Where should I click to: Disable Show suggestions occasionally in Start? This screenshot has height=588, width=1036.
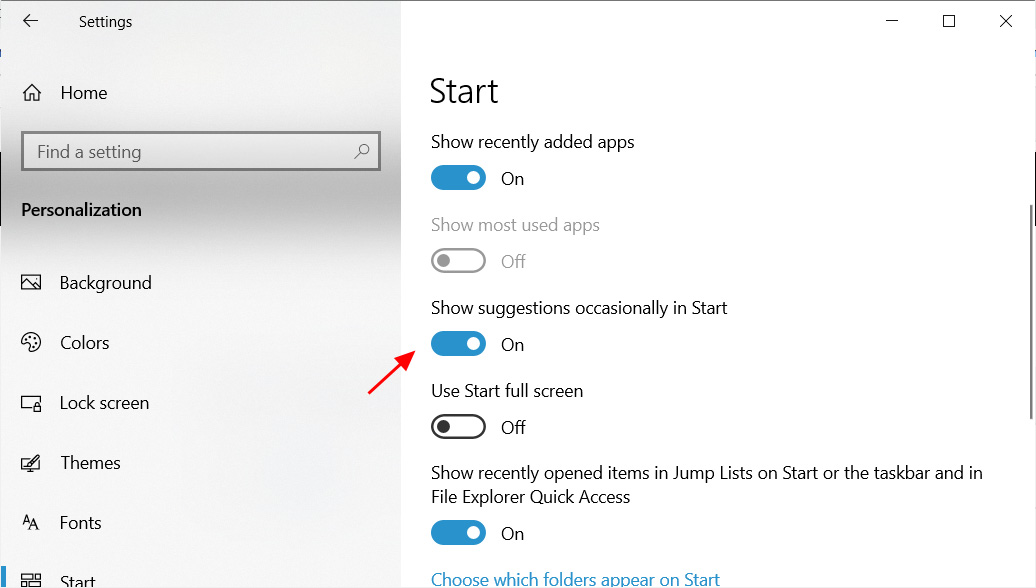click(x=459, y=344)
